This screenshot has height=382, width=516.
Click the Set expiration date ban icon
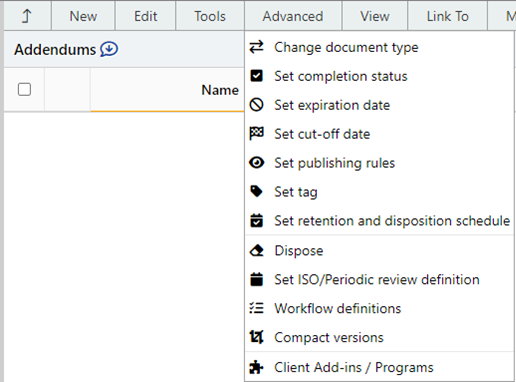(x=256, y=105)
